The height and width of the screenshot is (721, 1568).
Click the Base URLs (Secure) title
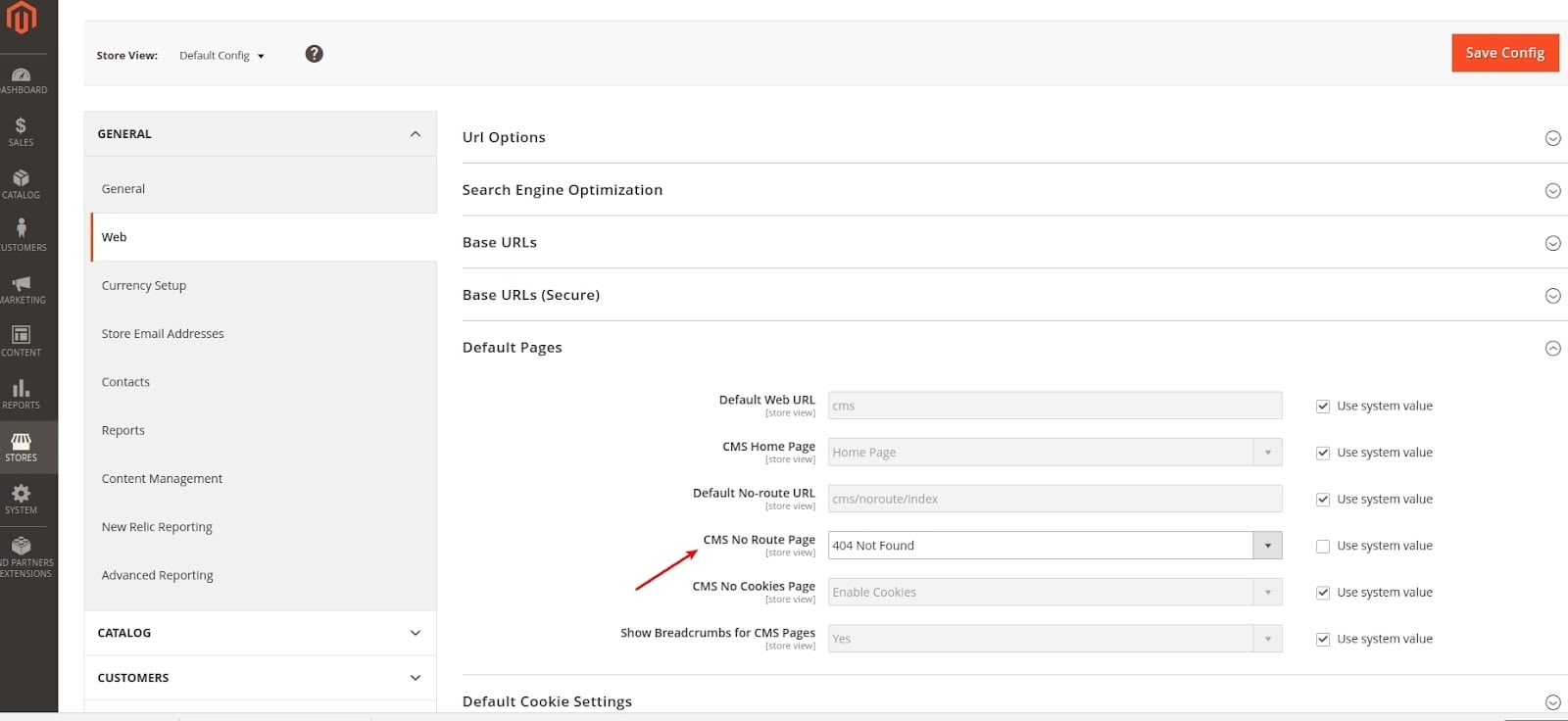coord(531,295)
